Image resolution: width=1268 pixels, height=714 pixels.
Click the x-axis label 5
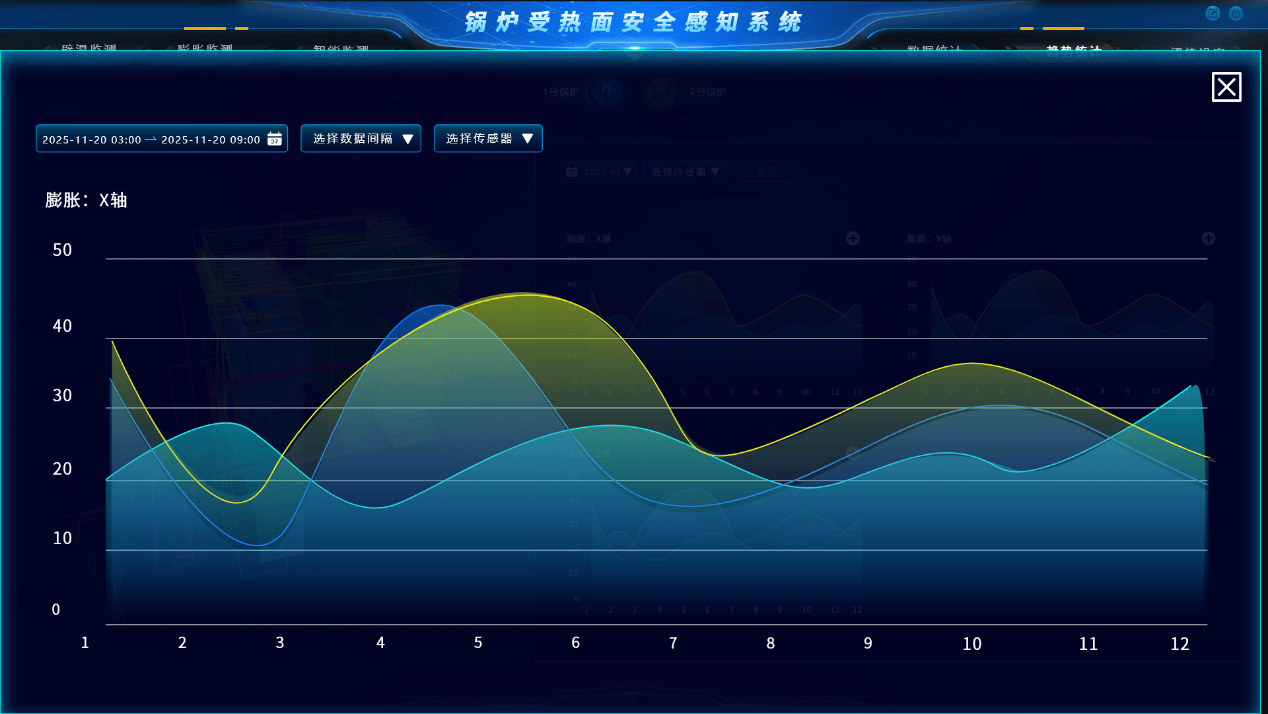tap(478, 643)
